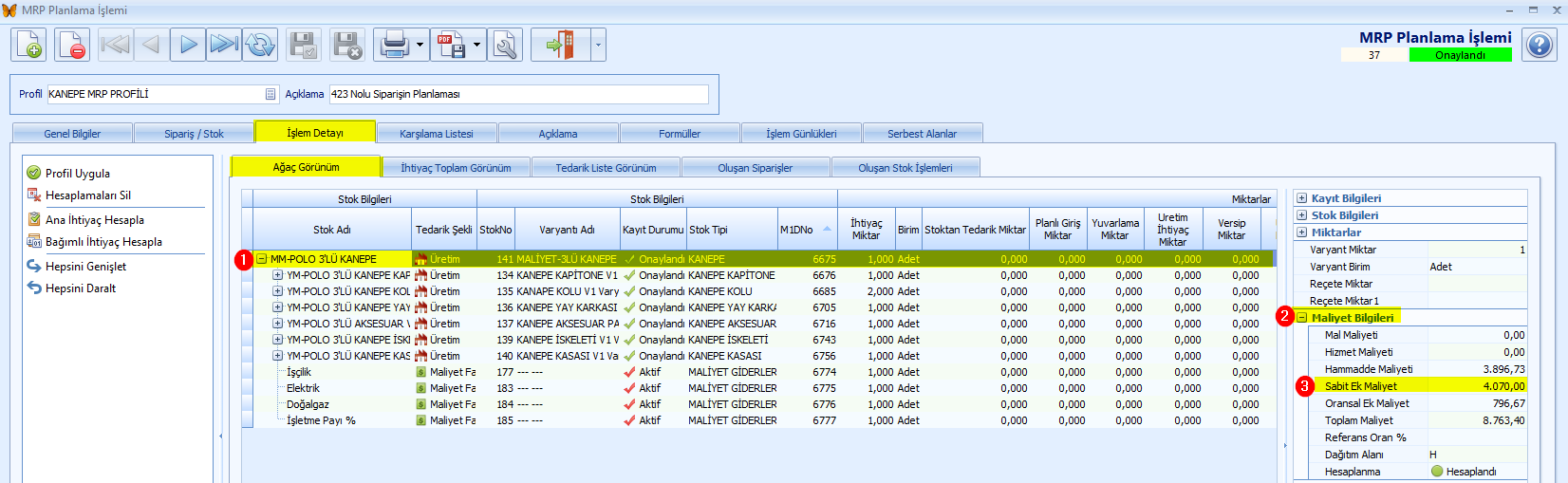The height and width of the screenshot is (483, 1568).
Task: Open the Profil lookup list button
Action: click(x=271, y=94)
